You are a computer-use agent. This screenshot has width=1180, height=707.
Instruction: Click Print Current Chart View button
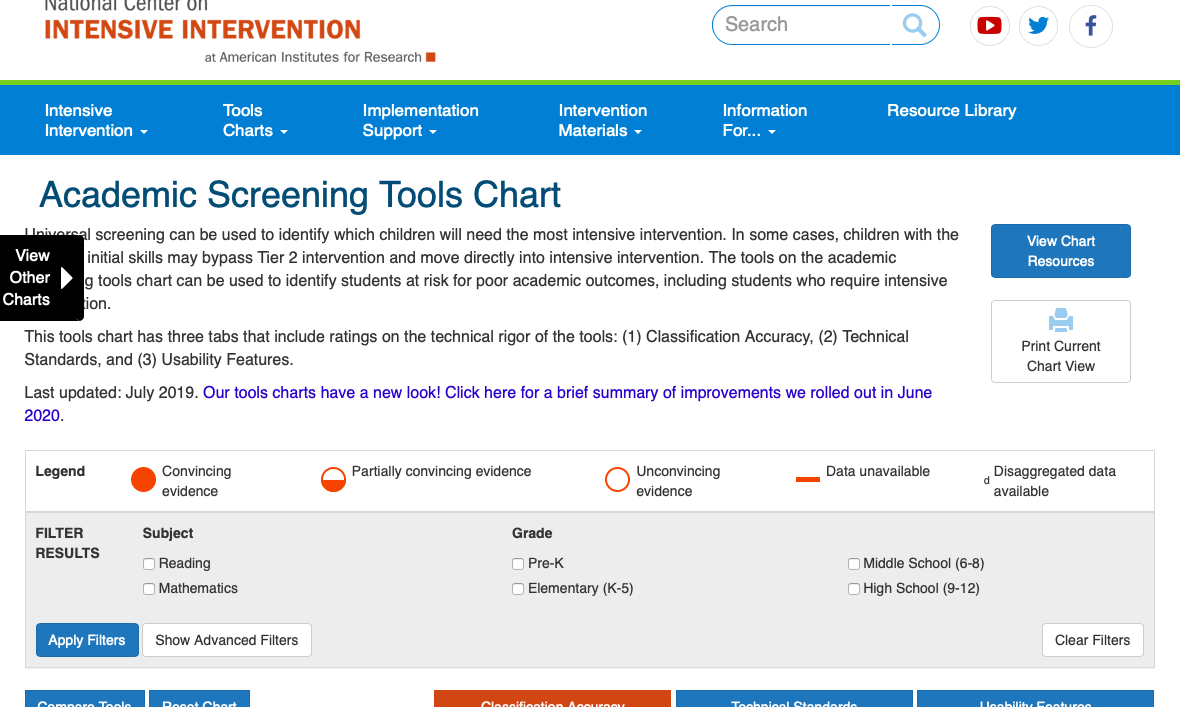click(1060, 342)
